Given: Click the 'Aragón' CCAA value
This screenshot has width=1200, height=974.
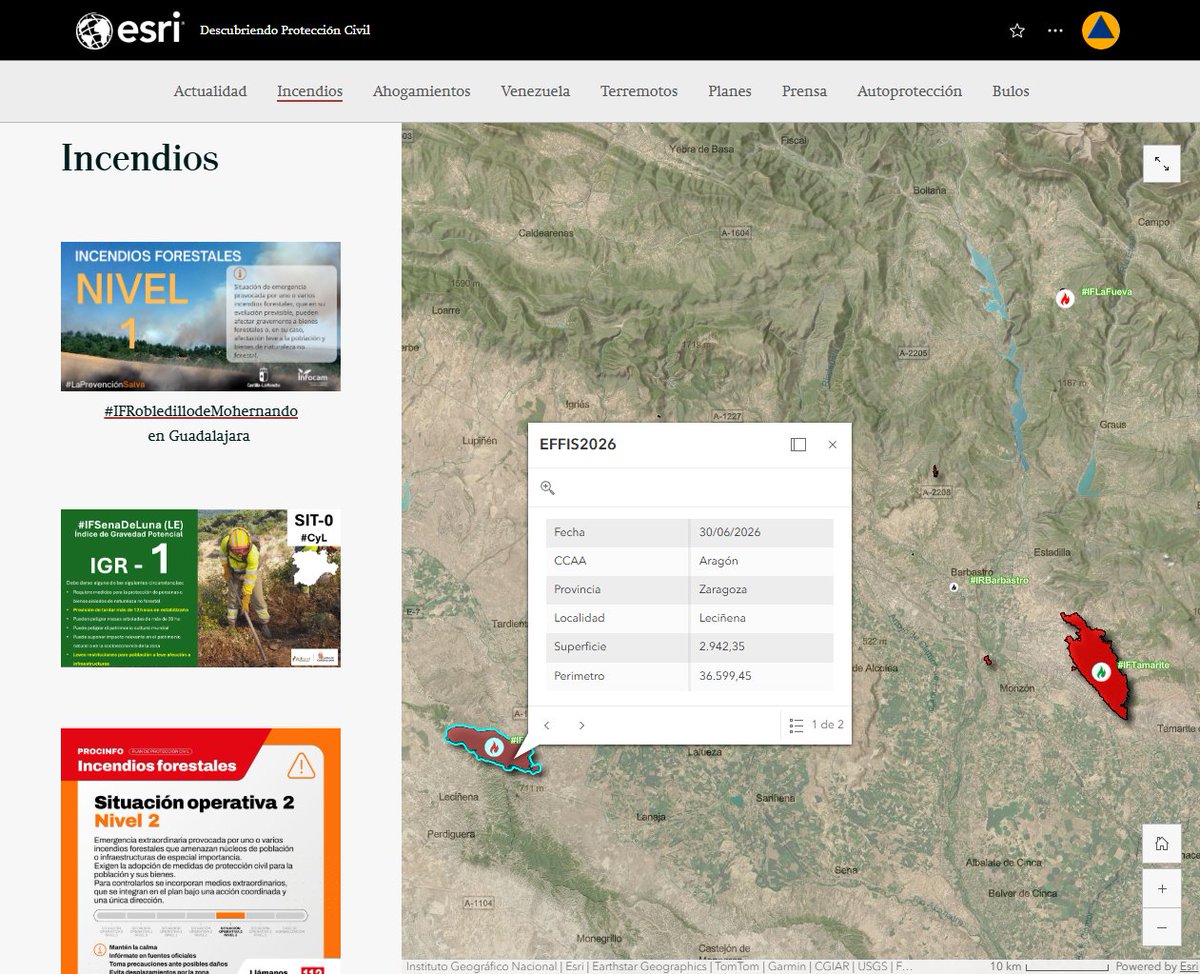Looking at the screenshot, I should point(719,561).
